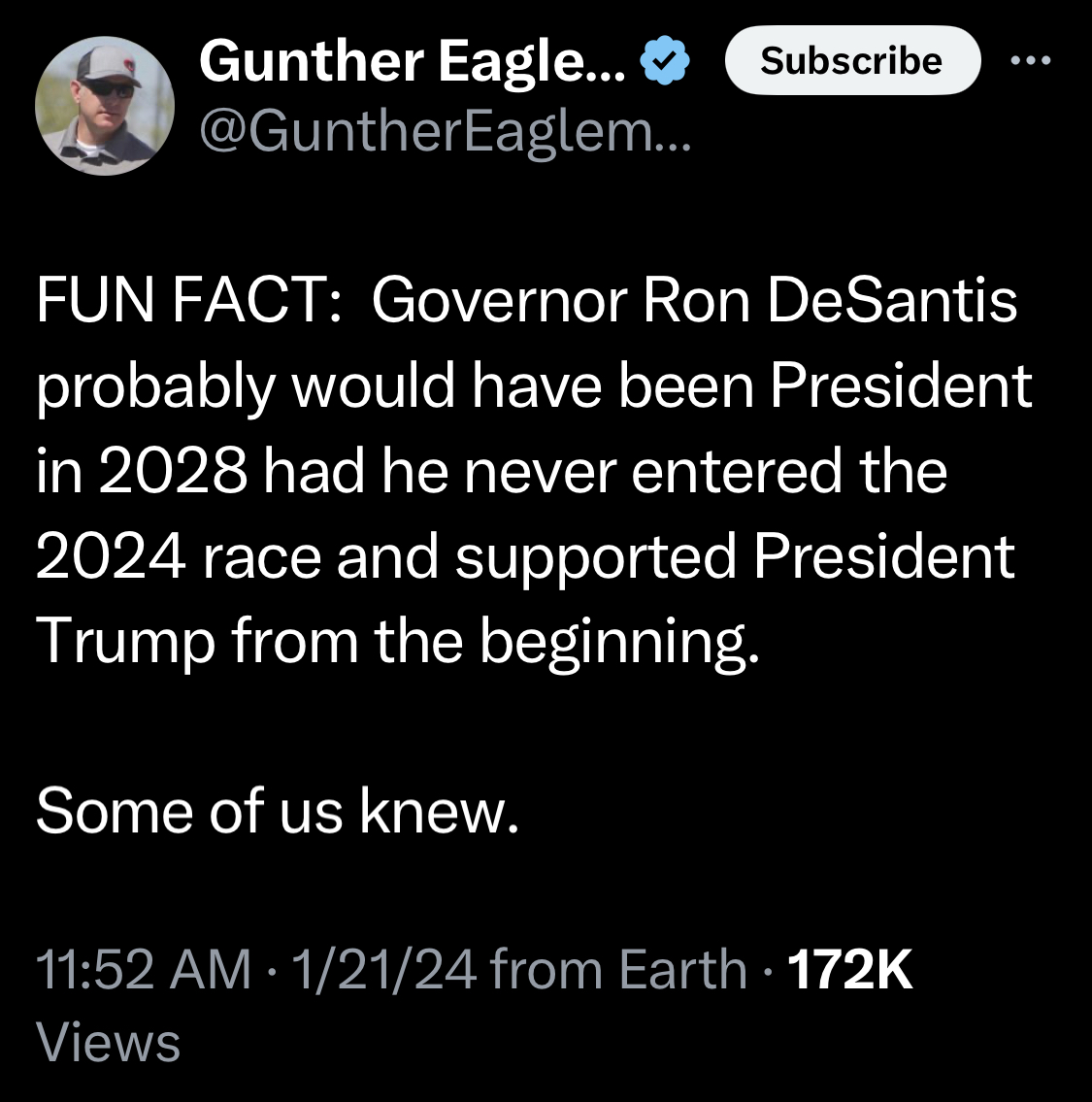Image resolution: width=1092 pixels, height=1102 pixels.
Task: Click 'Governor Ron DeSantis' in the post
Action: pos(693,301)
